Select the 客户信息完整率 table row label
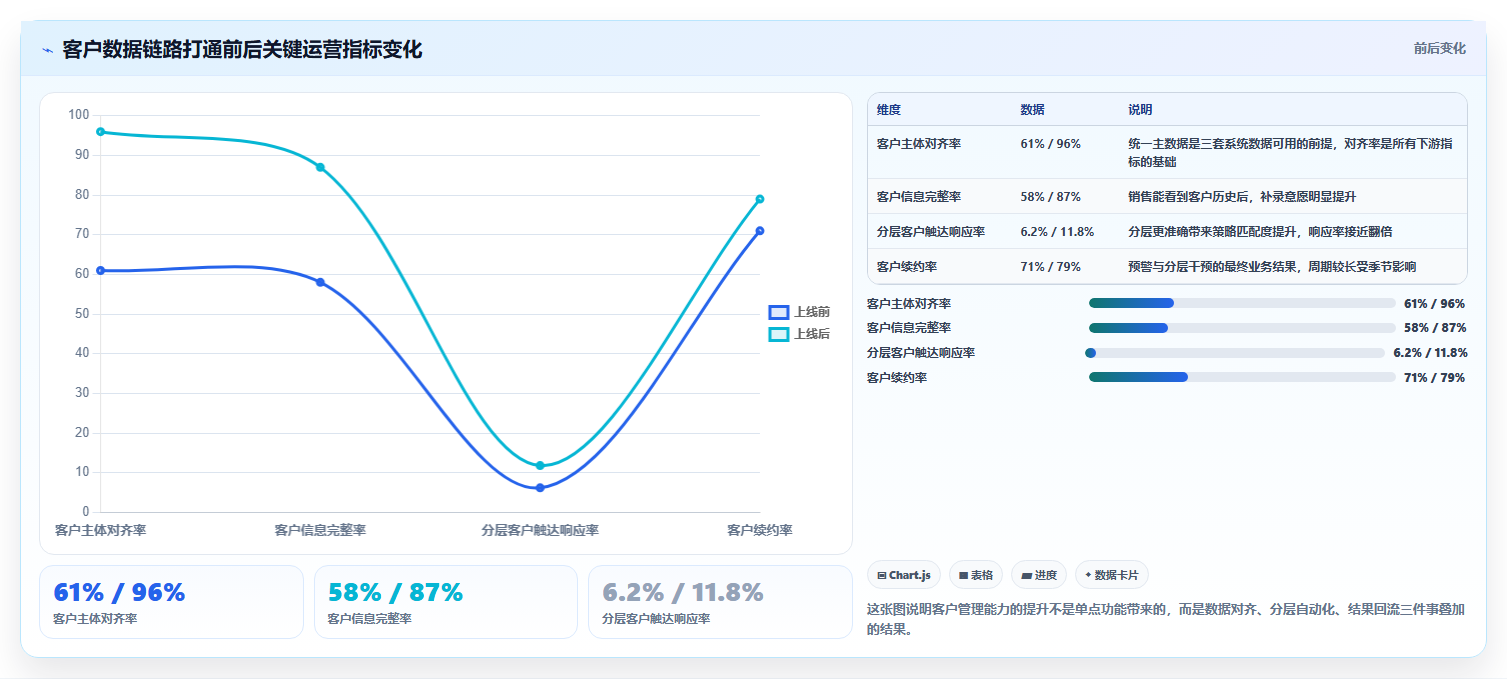This screenshot has width=1507, height=679. click(919, 196)
